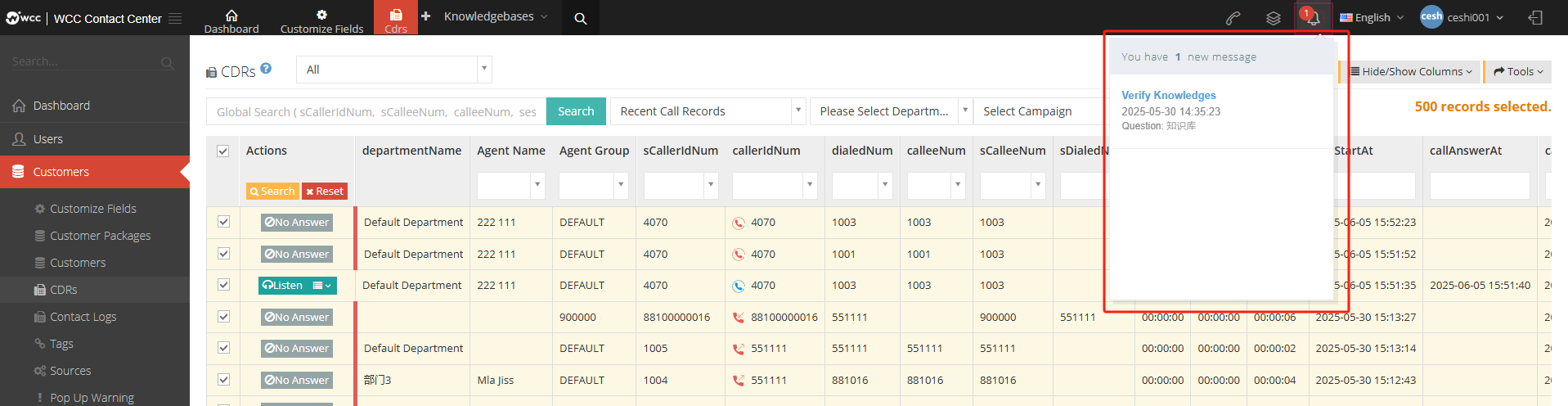Open the Hide/Show Columns dropdown
1568x406 pixels.
click(1411, 72)
